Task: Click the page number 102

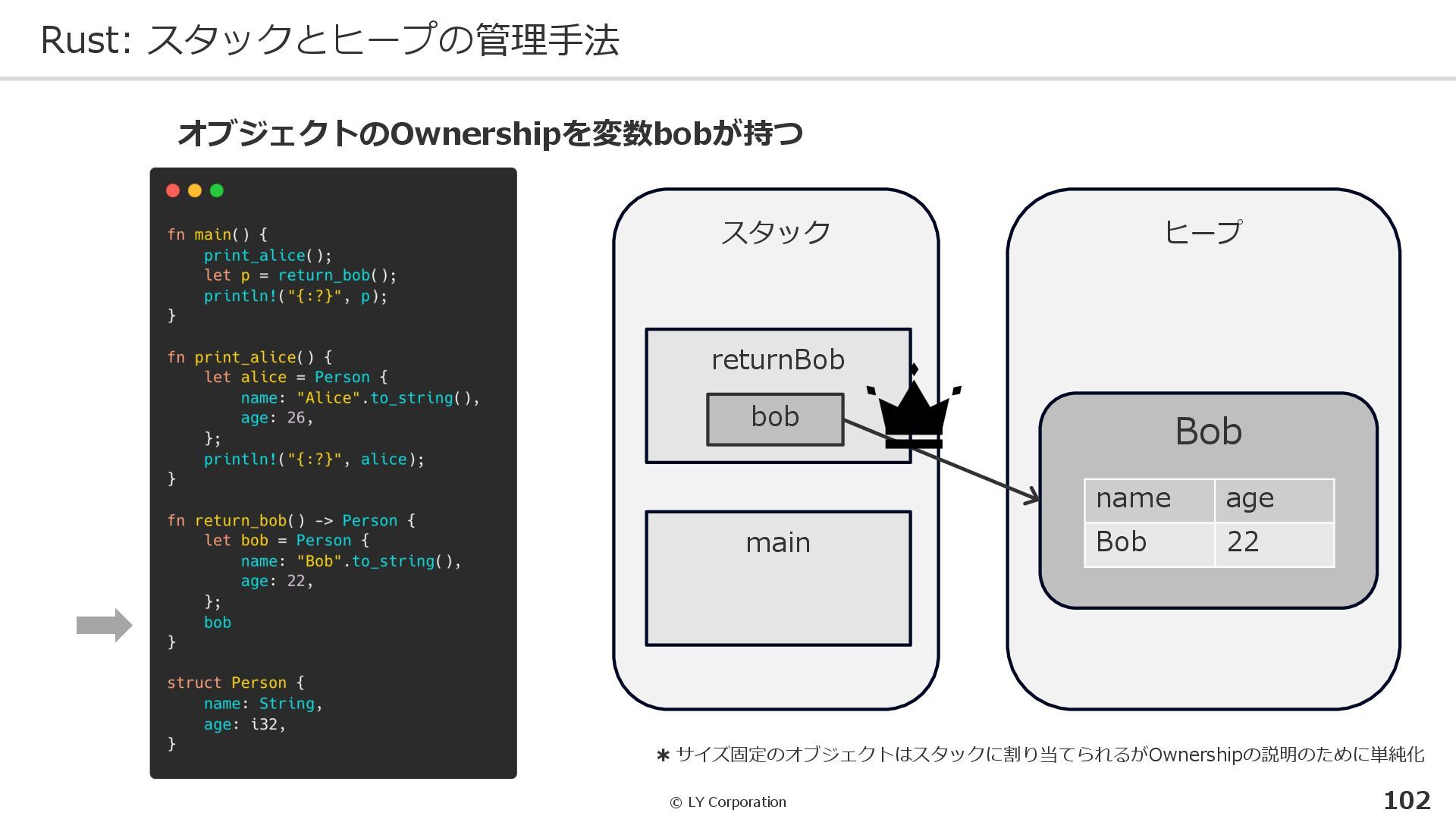Action: pyautogui.click(x=1406, y=801)
